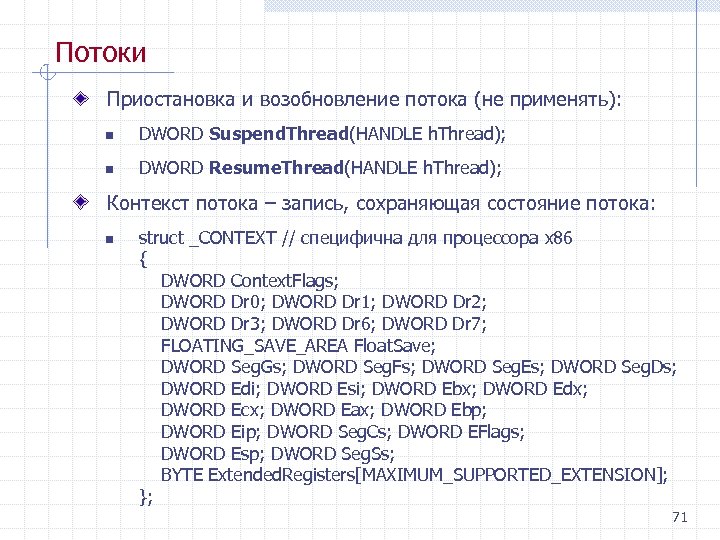
Task: Click the bold "ResumeThread" function name
Action: (x=276, y=168)
